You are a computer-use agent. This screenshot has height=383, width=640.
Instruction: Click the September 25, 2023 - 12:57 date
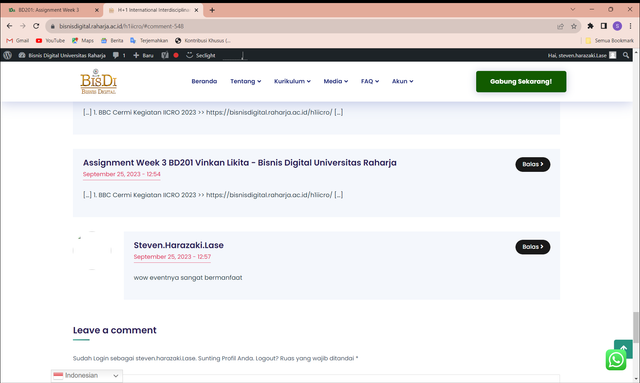pos(172,257)
